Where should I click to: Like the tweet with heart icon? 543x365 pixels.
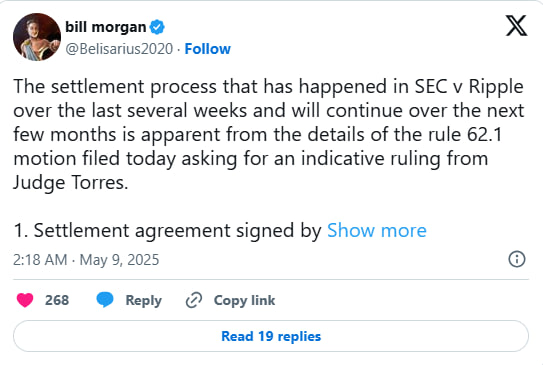pos(25,300)
